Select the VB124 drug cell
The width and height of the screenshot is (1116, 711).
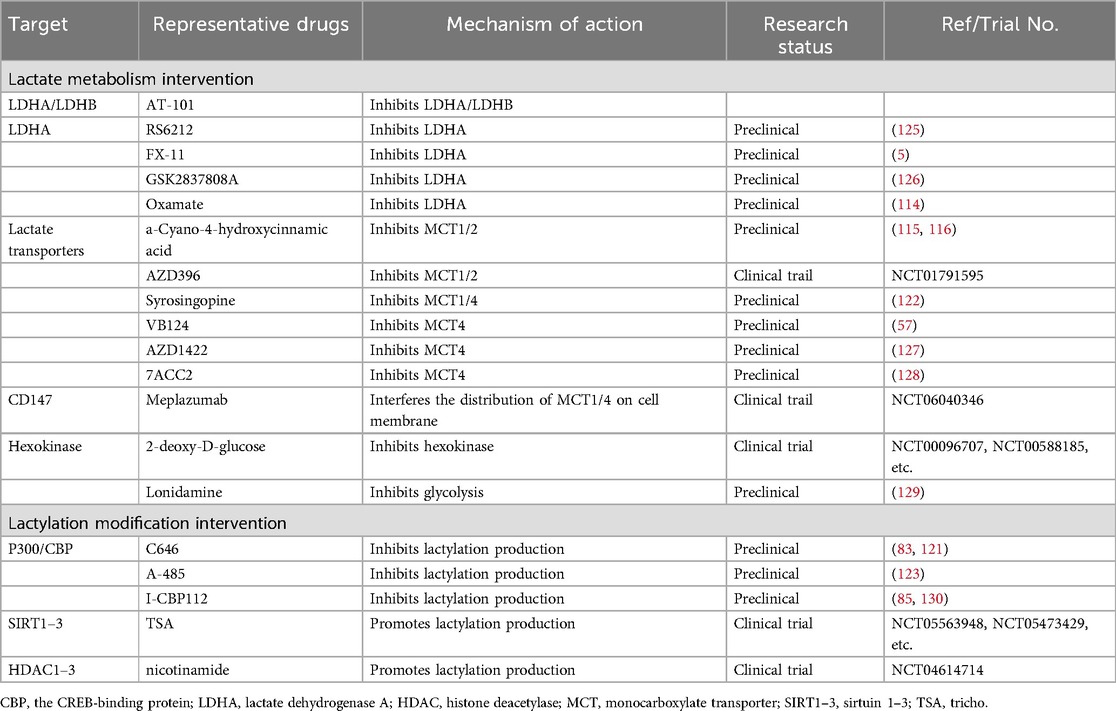[251, 325]
